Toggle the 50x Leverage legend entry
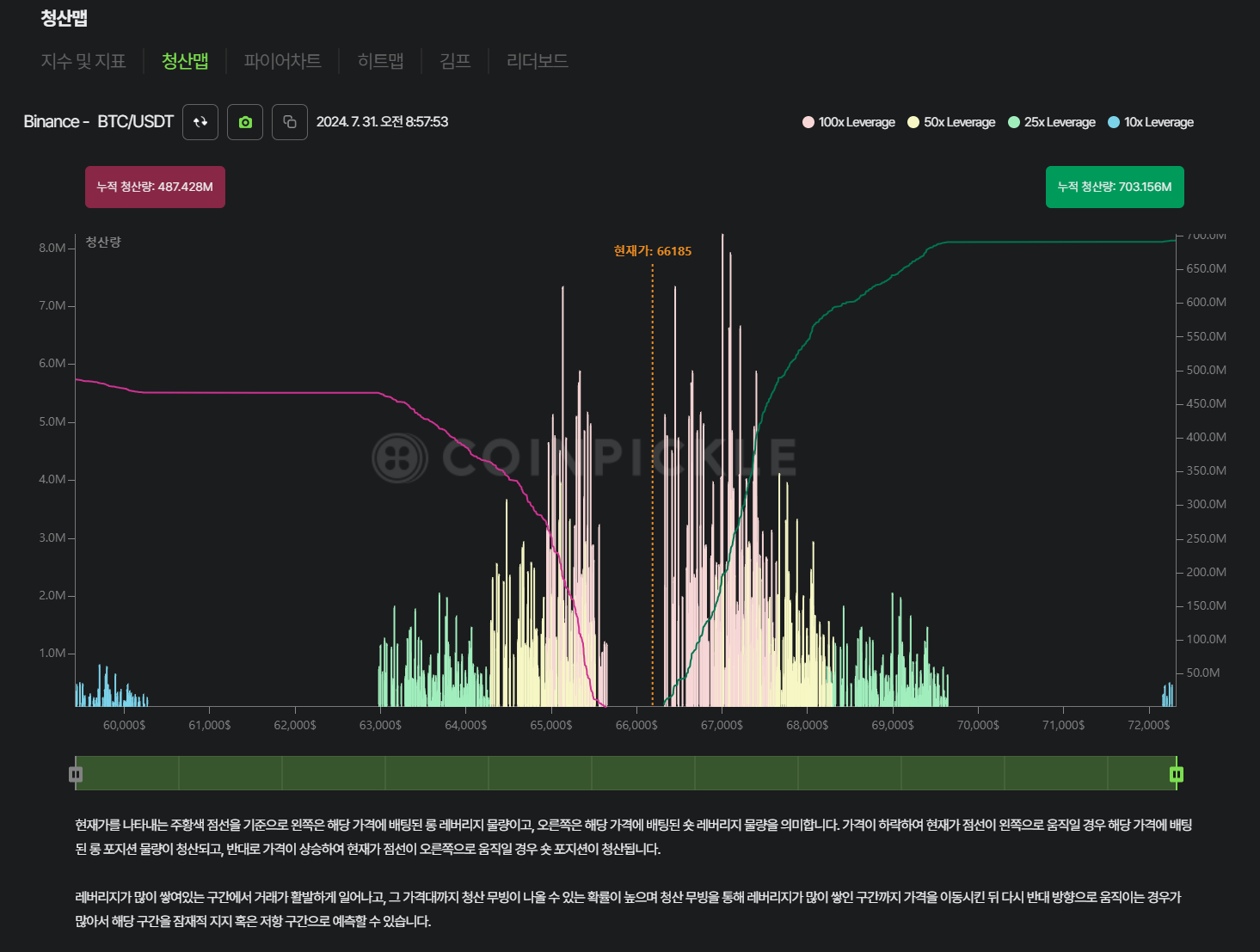The height and width of the screenshot is (952, 1260). (x=950, y=122)
